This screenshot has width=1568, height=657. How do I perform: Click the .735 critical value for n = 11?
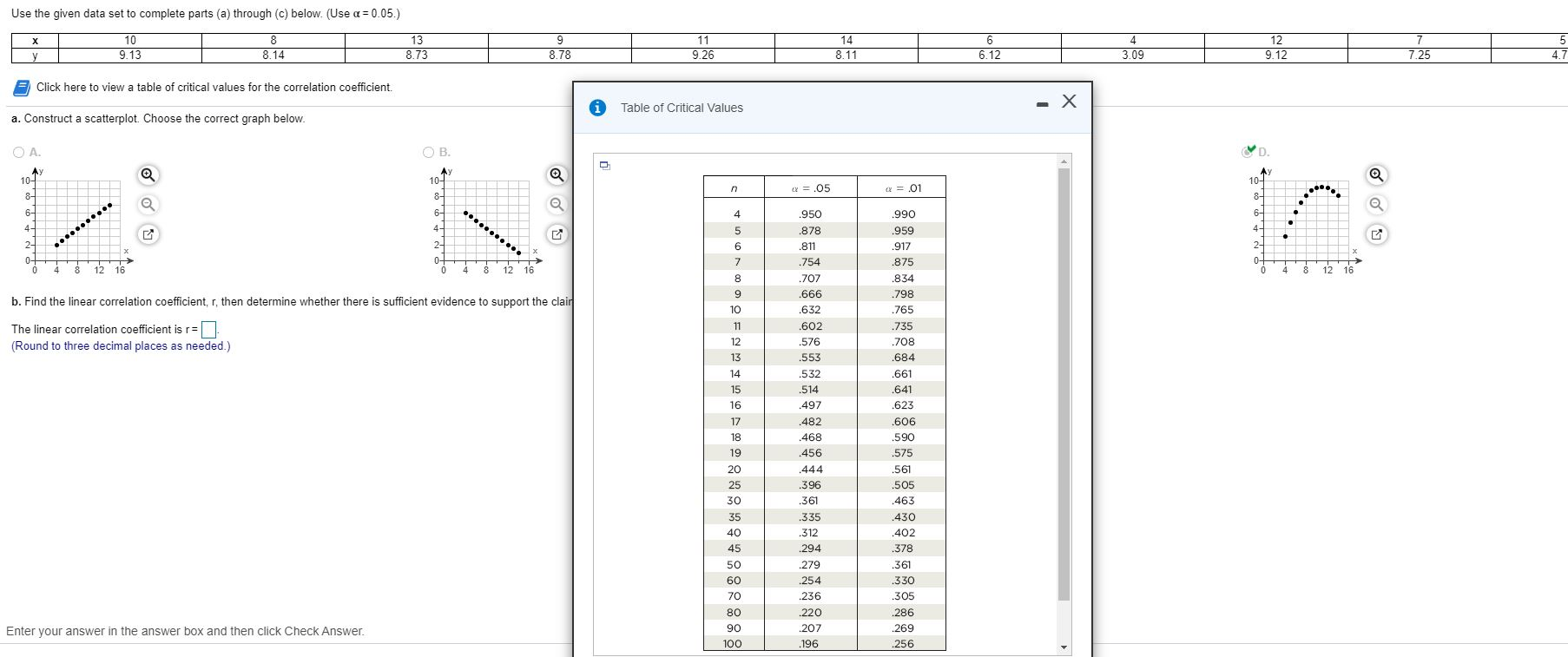point(903,326)
